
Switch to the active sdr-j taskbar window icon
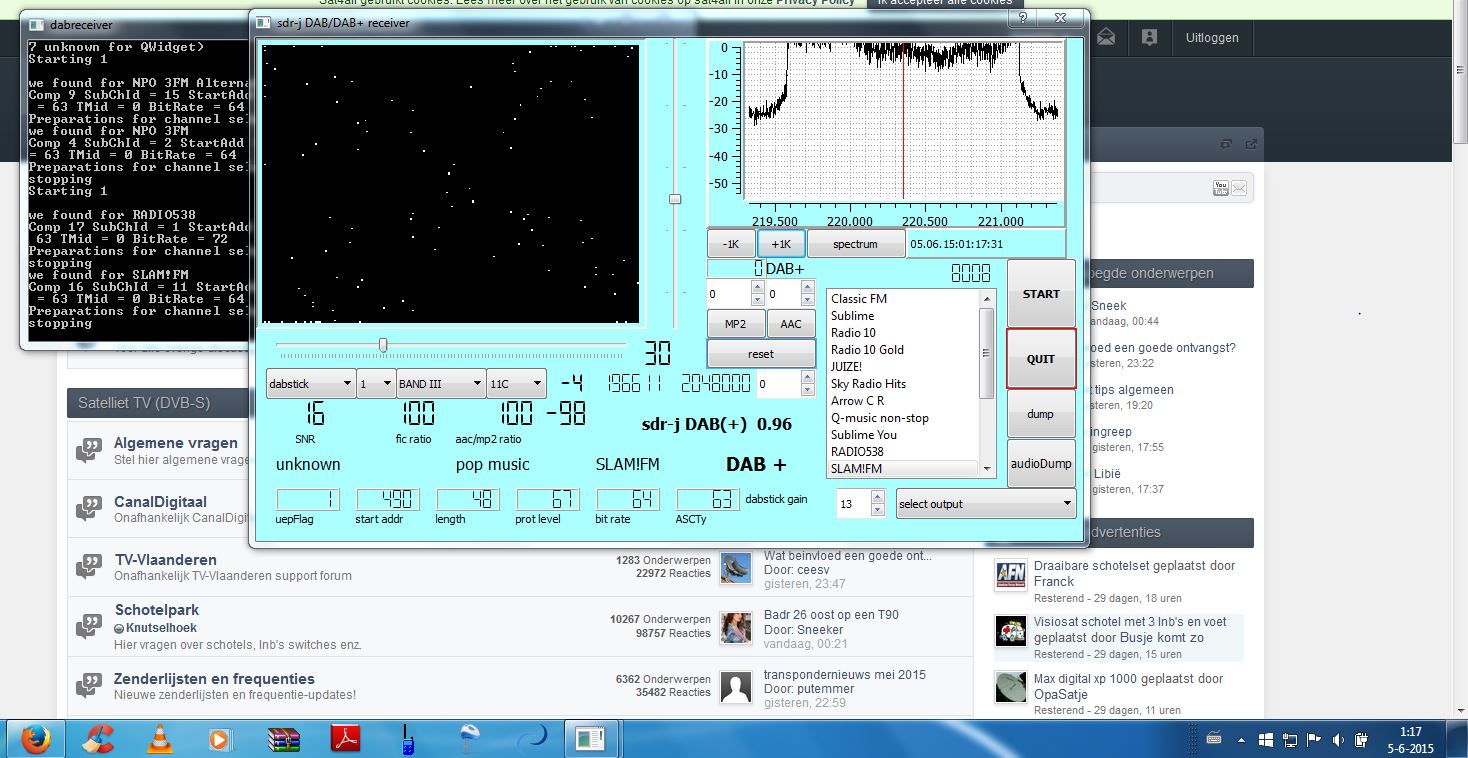click(591, 739)
